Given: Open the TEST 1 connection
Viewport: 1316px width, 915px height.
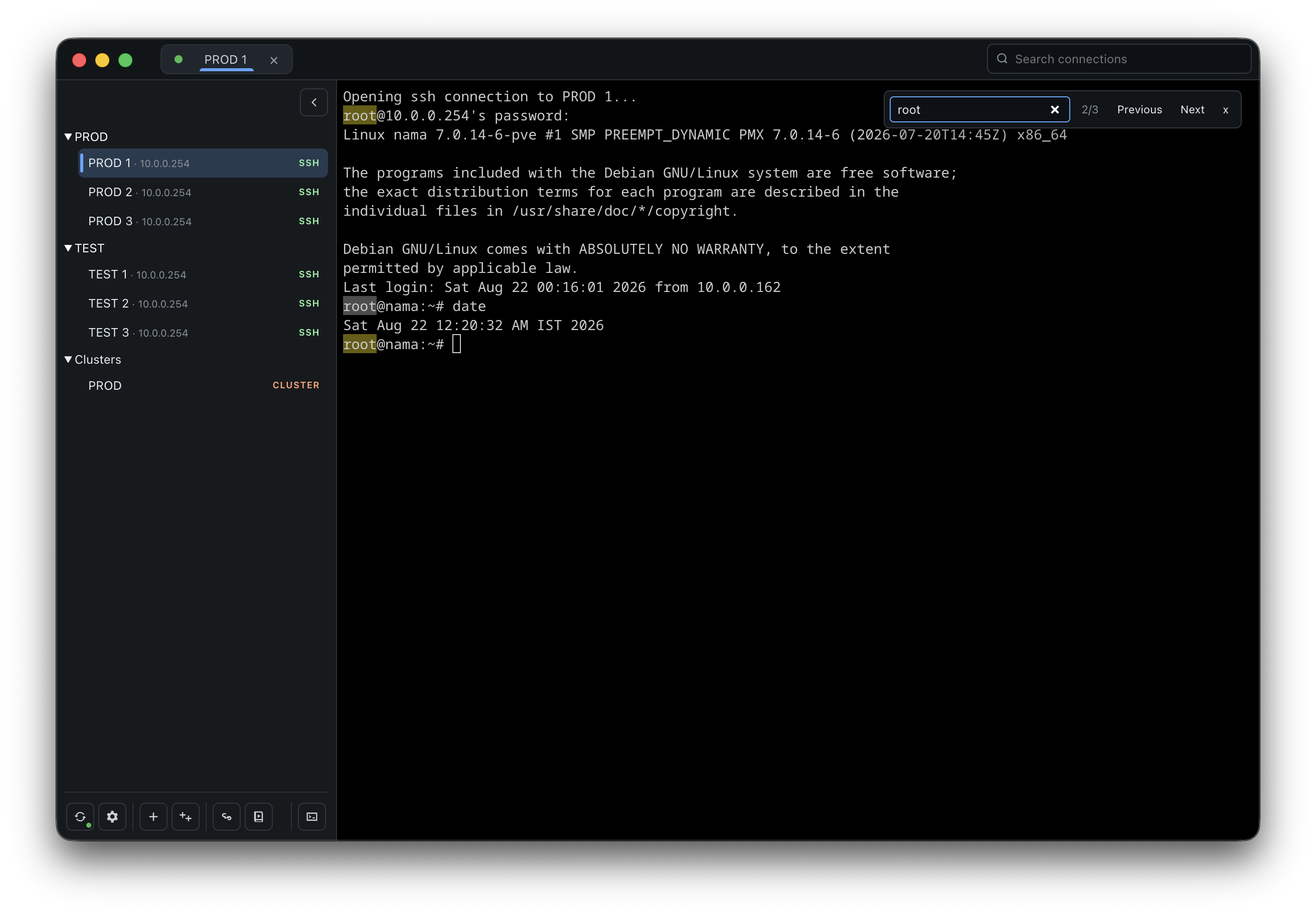Looking at the screenshot, I should point(203,274).
